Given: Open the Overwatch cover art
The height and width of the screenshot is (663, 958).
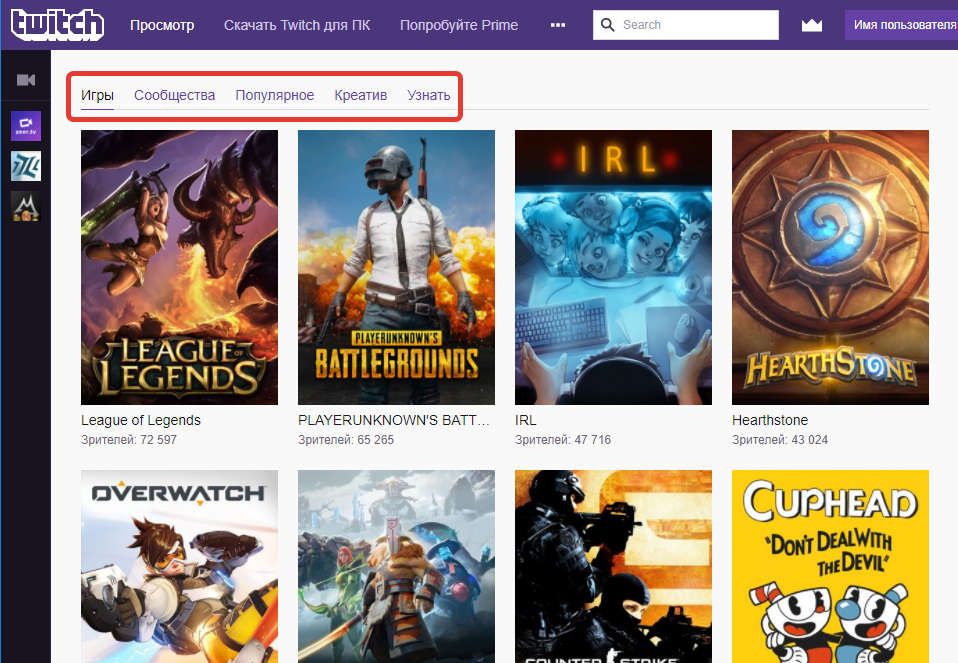Looking at the screenshot, I should [180, 566].
